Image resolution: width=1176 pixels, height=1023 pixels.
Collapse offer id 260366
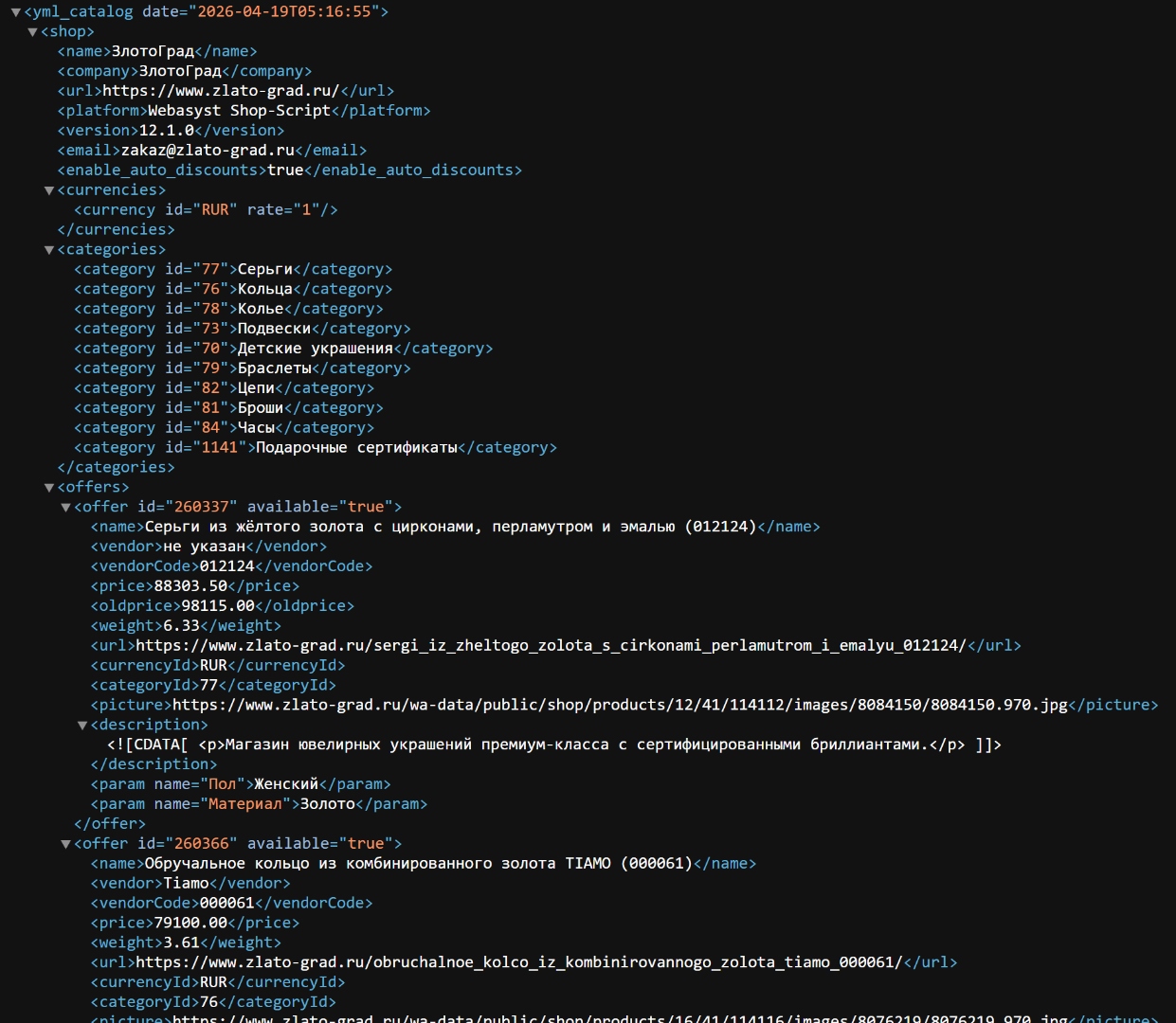point(66,844)
